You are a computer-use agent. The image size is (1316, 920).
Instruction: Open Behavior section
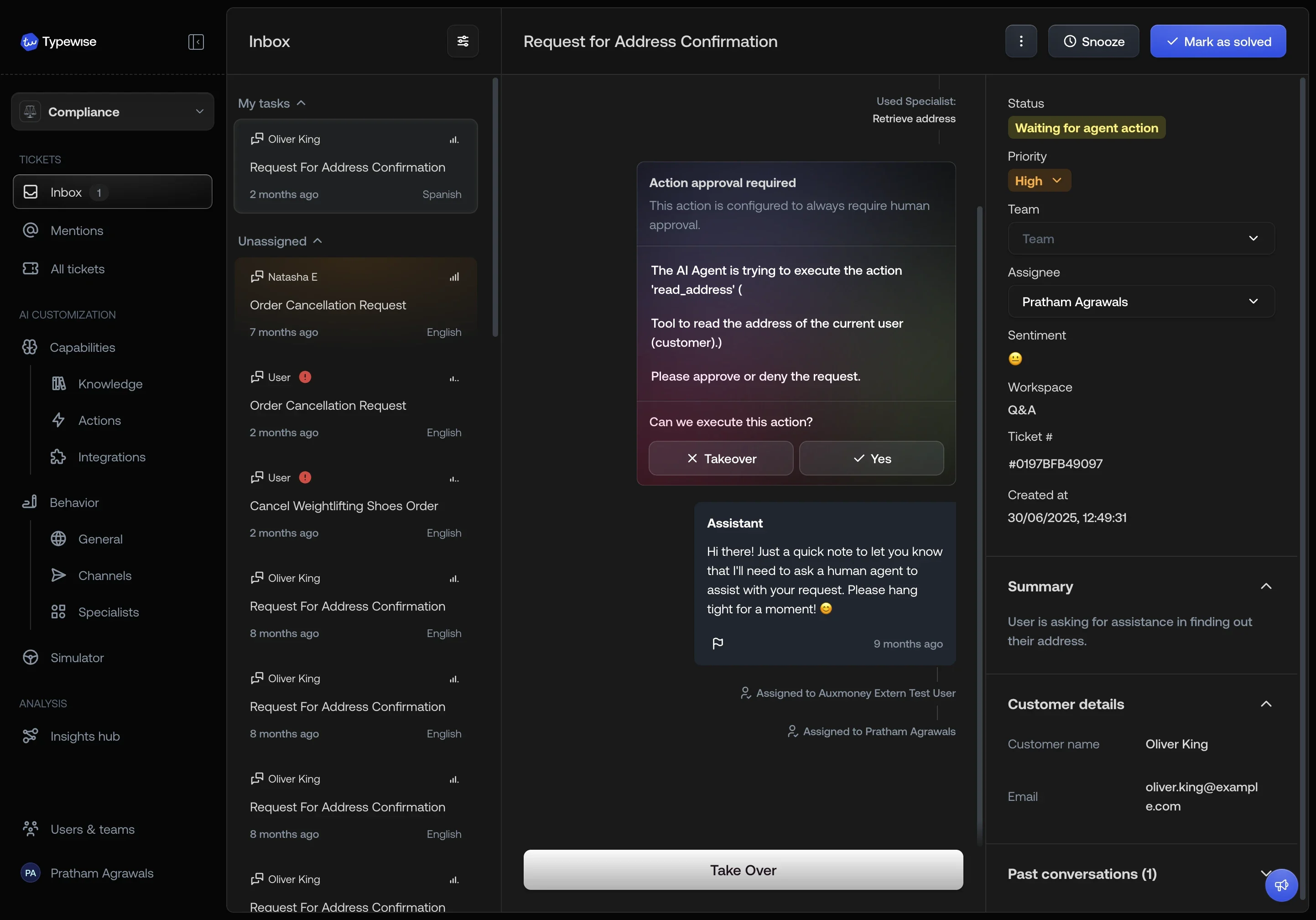74,502
